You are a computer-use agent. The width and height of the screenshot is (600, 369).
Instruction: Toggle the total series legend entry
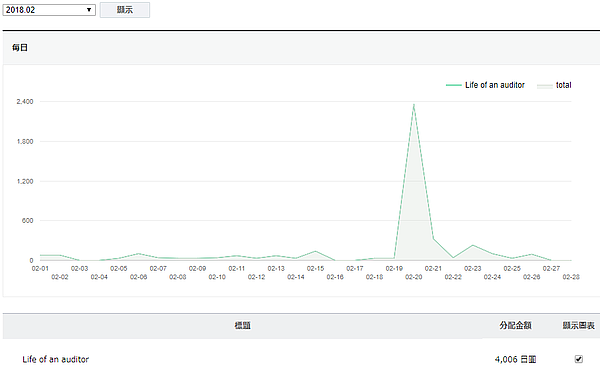pyautogui.click(x=554, y=85)
